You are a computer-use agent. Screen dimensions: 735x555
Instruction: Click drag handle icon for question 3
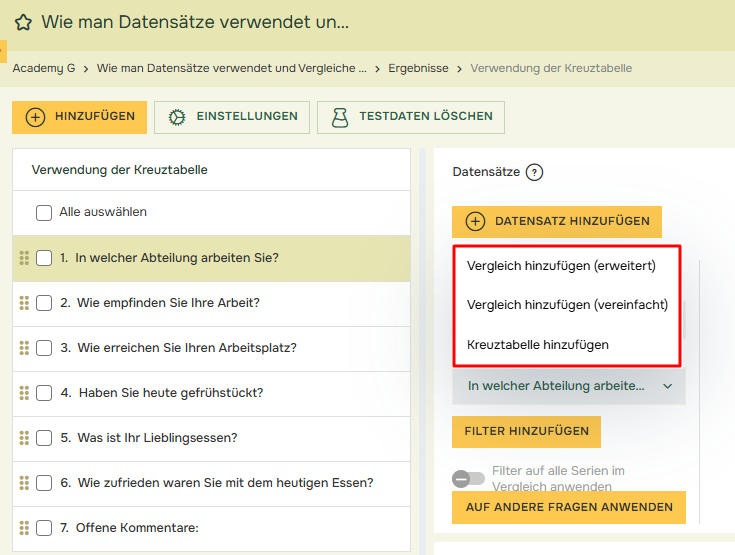click(x=24, y=348)
